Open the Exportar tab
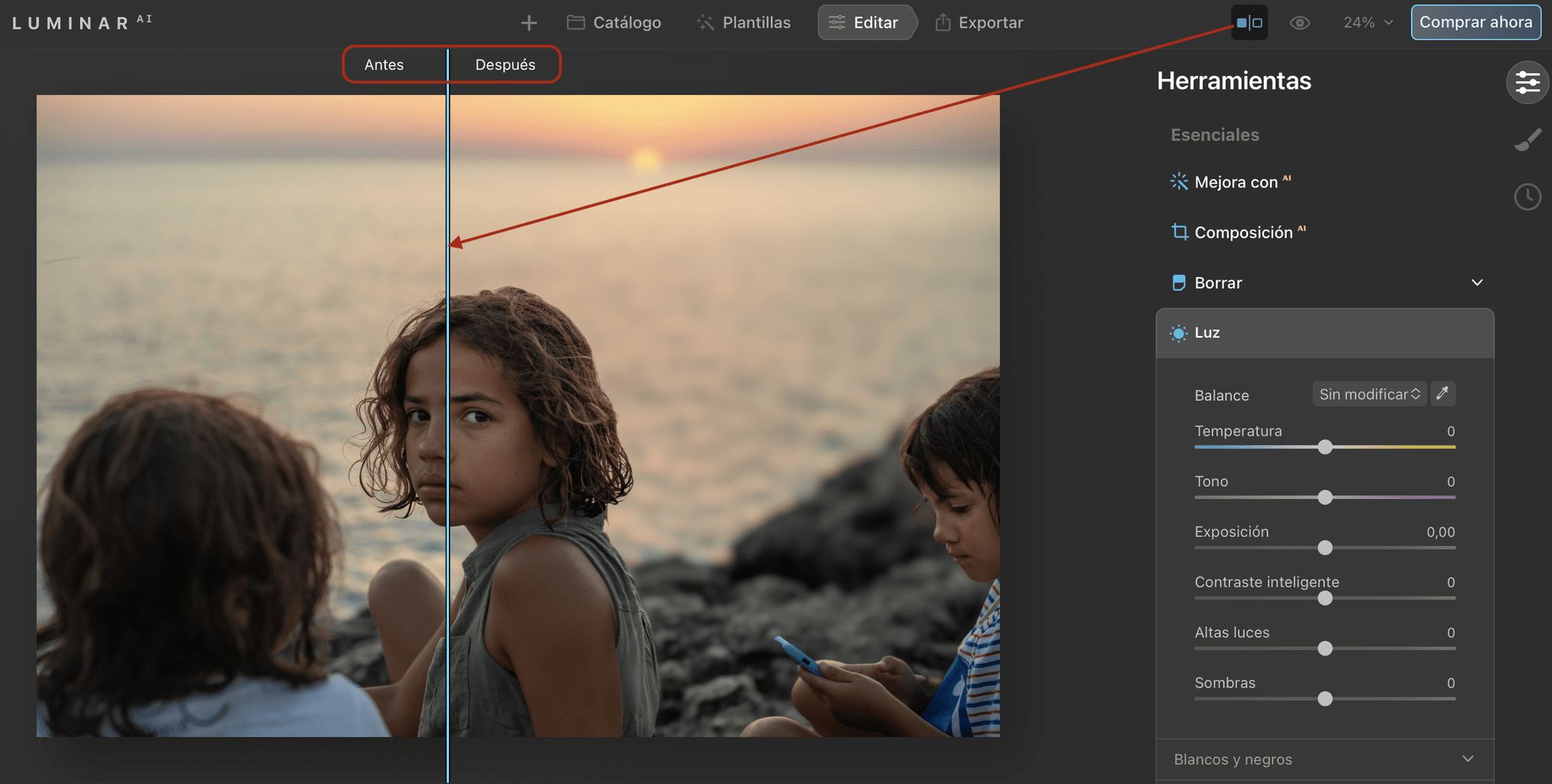The height and width of the screenshot is (784, 1552). click(979, 23)
